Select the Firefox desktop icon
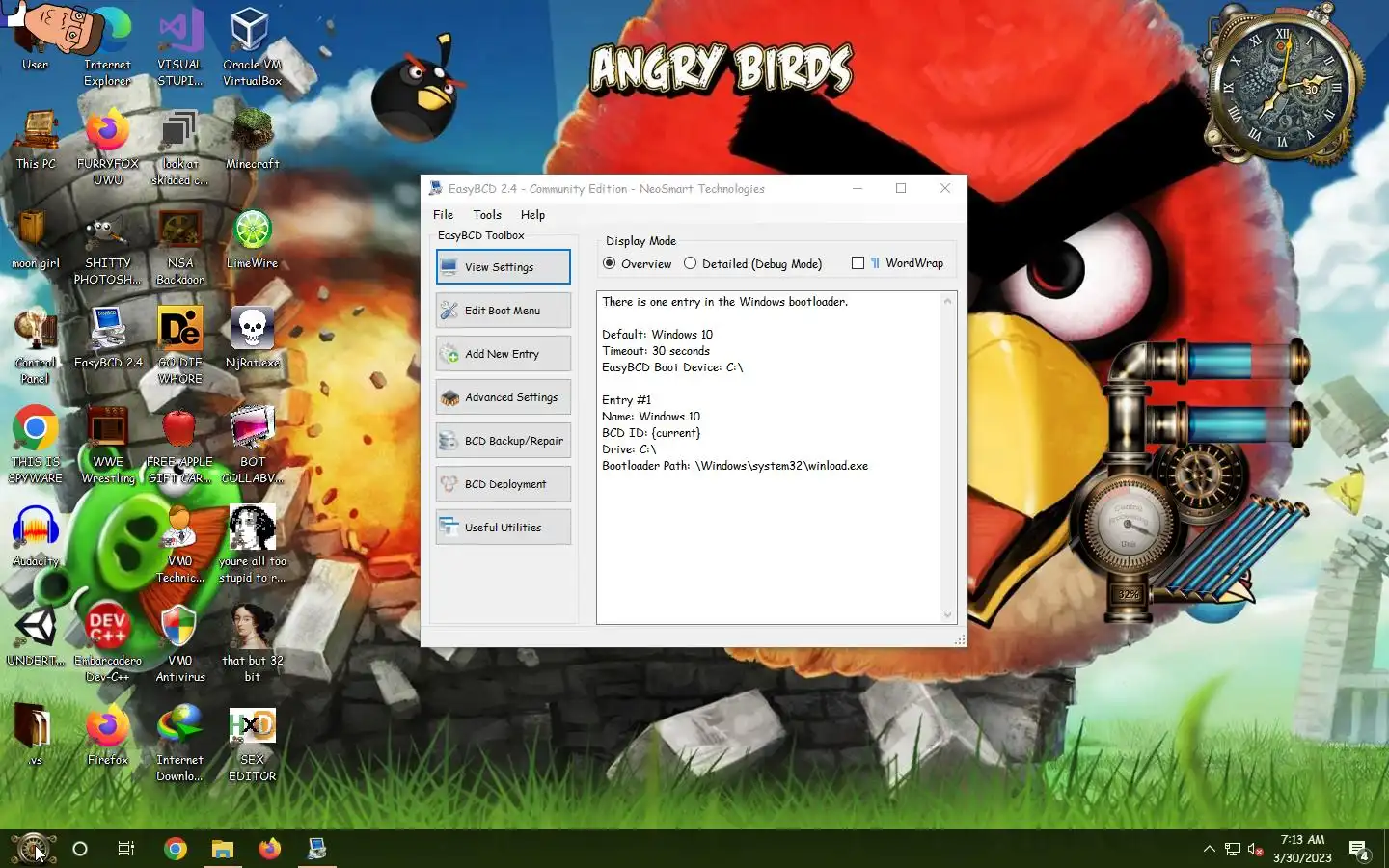The height and width of the screenshot is (868, 1389). (107, 736)
